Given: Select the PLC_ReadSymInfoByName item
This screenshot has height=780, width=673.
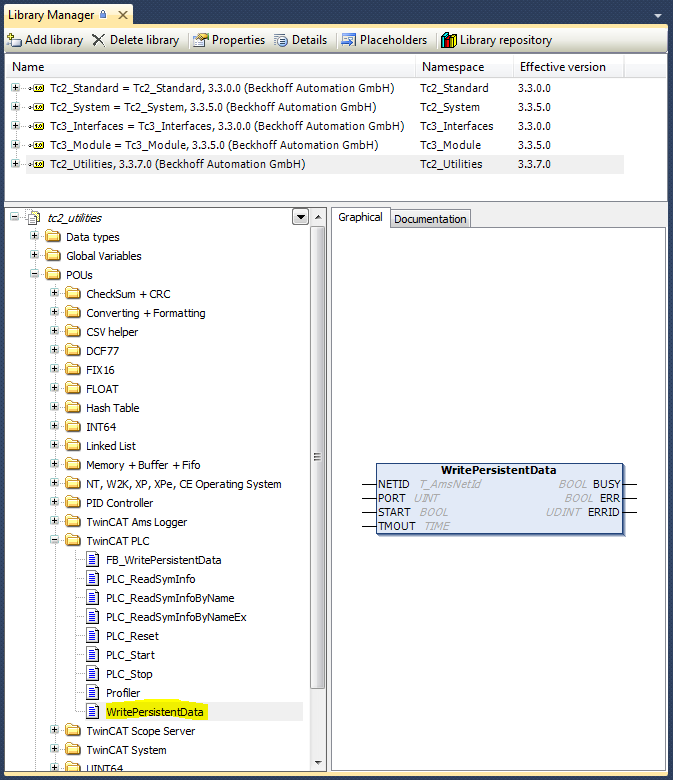Looking at the screenshot, I should click(x=170, y=598).
